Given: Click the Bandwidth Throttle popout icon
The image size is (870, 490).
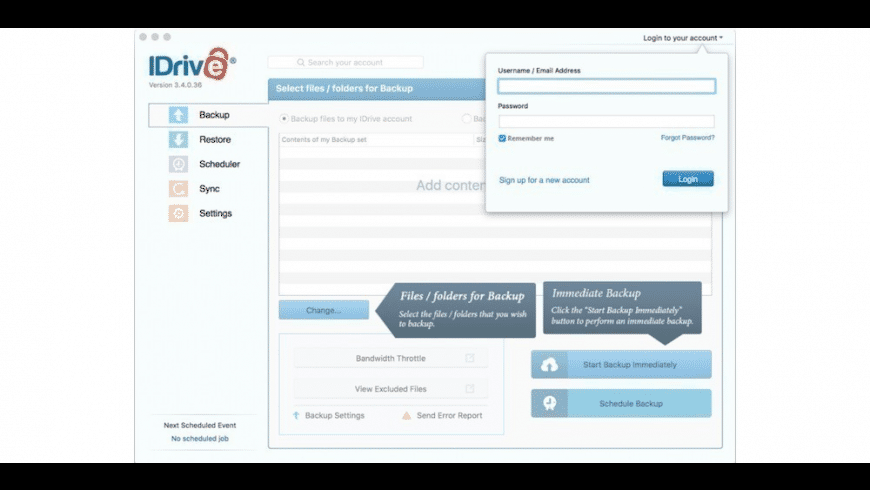Looking at the screenshot, I should coord(470,358).
